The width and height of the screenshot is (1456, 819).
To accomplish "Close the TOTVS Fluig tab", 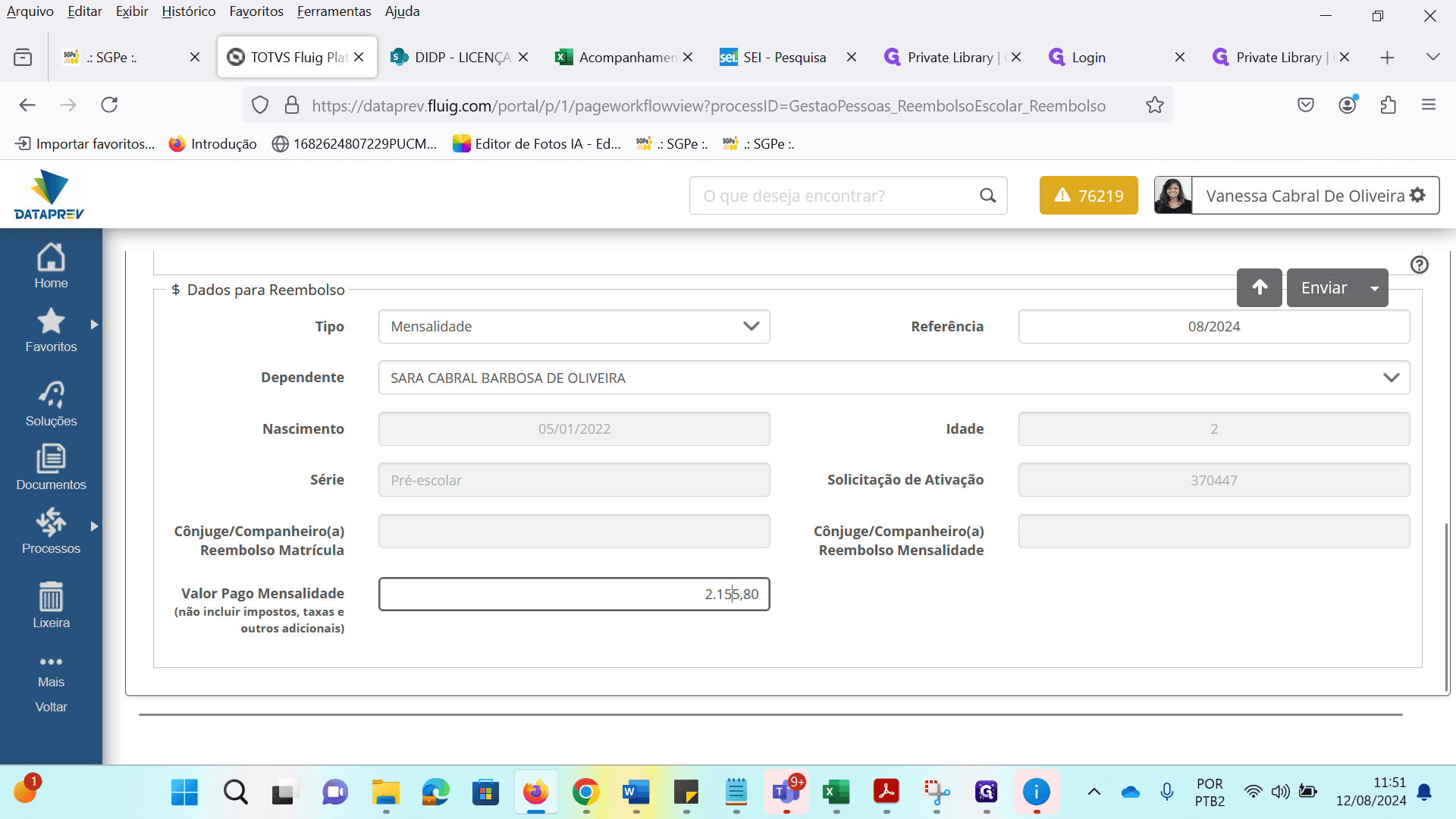I will coord(359,57).
